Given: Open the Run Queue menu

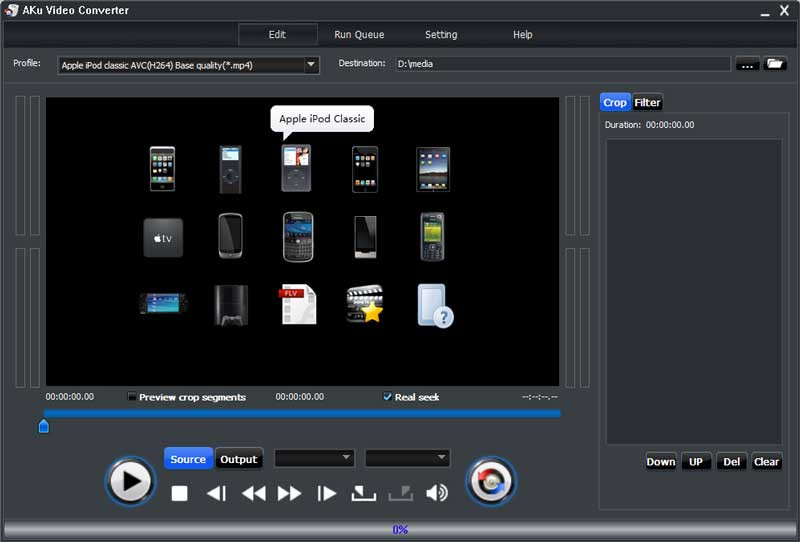Looking at the screenshot, I should (359, 35).
